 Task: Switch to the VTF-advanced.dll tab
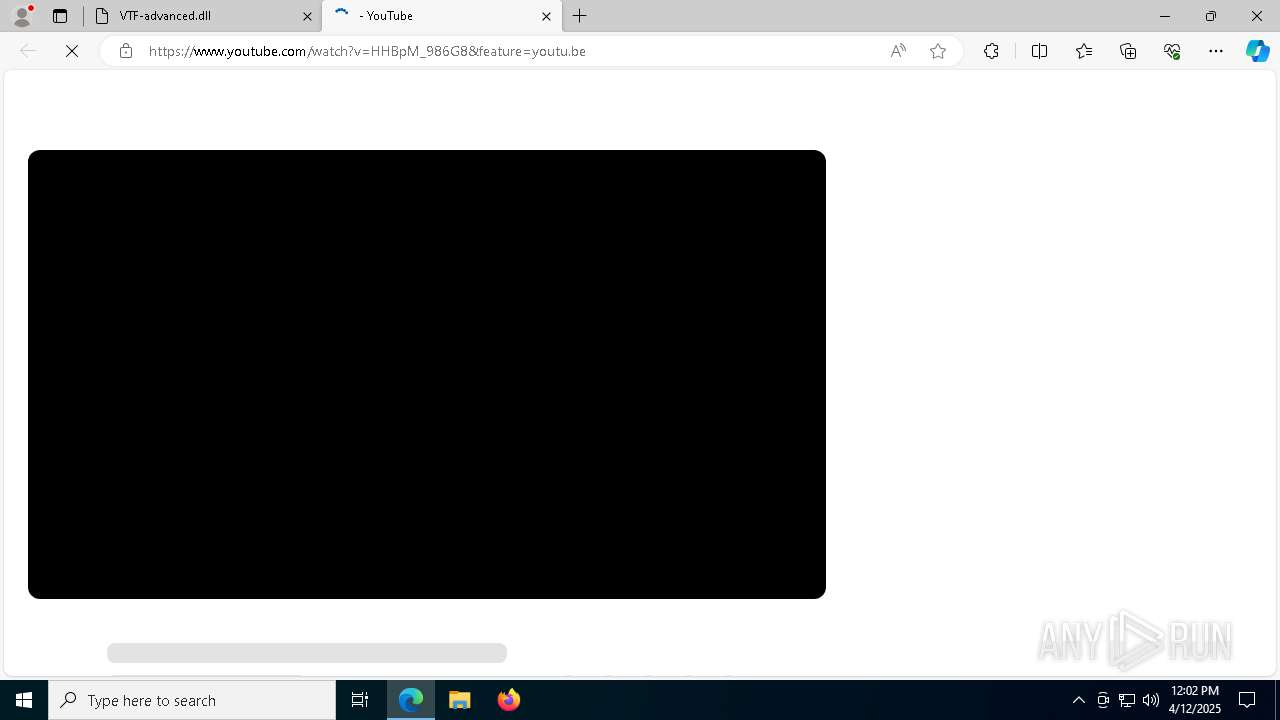pyautogui.click(x=201, y=16)
